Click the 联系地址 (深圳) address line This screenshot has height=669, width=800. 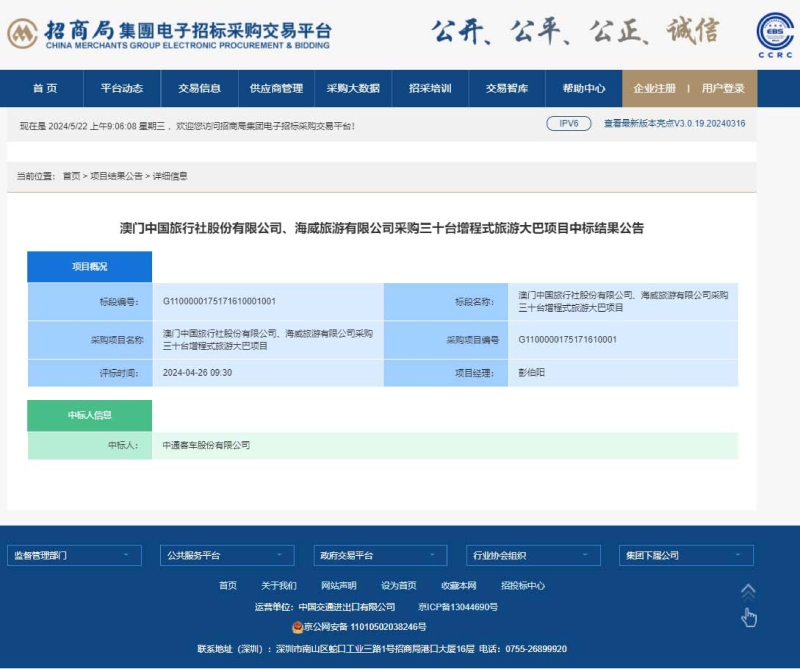pos(336,649)
